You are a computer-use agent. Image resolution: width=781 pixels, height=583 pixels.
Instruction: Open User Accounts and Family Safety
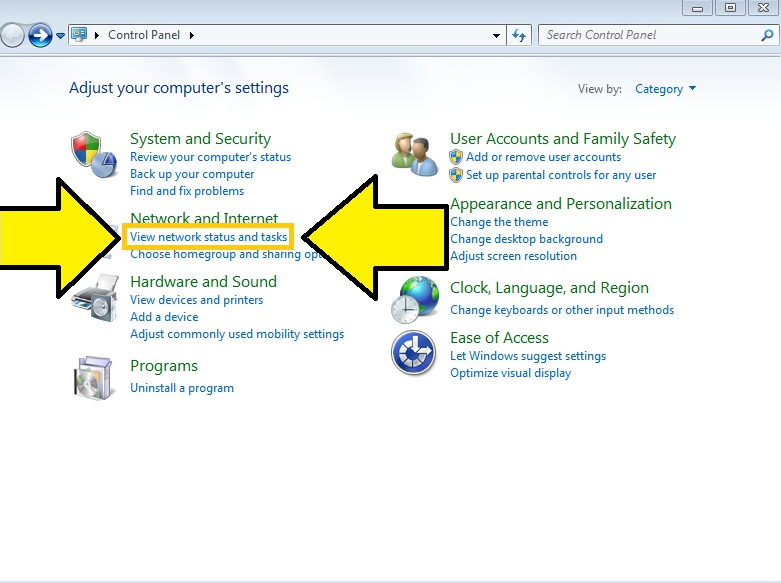coord(563,139)
